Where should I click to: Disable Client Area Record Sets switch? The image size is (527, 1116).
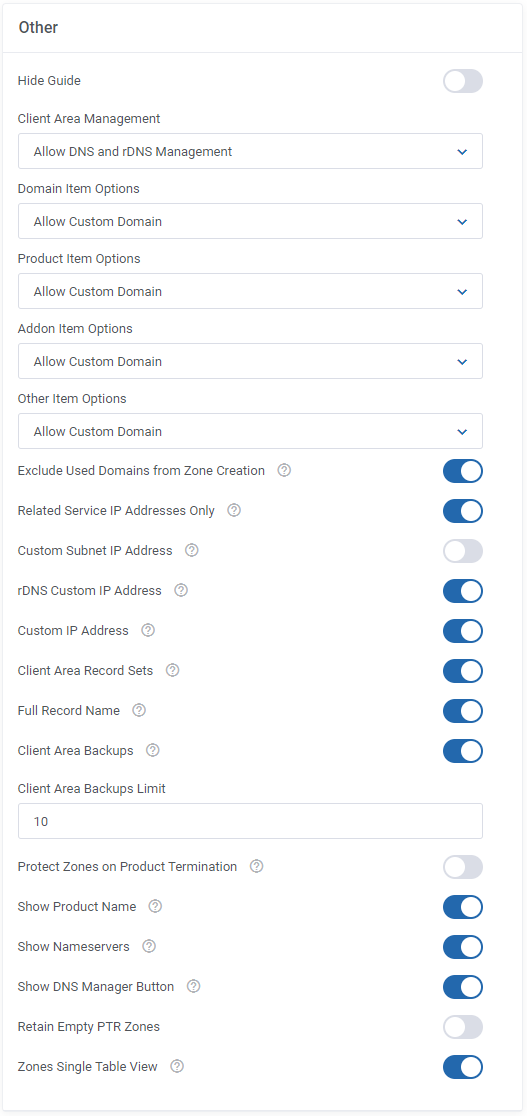click(x=463, y=670)
